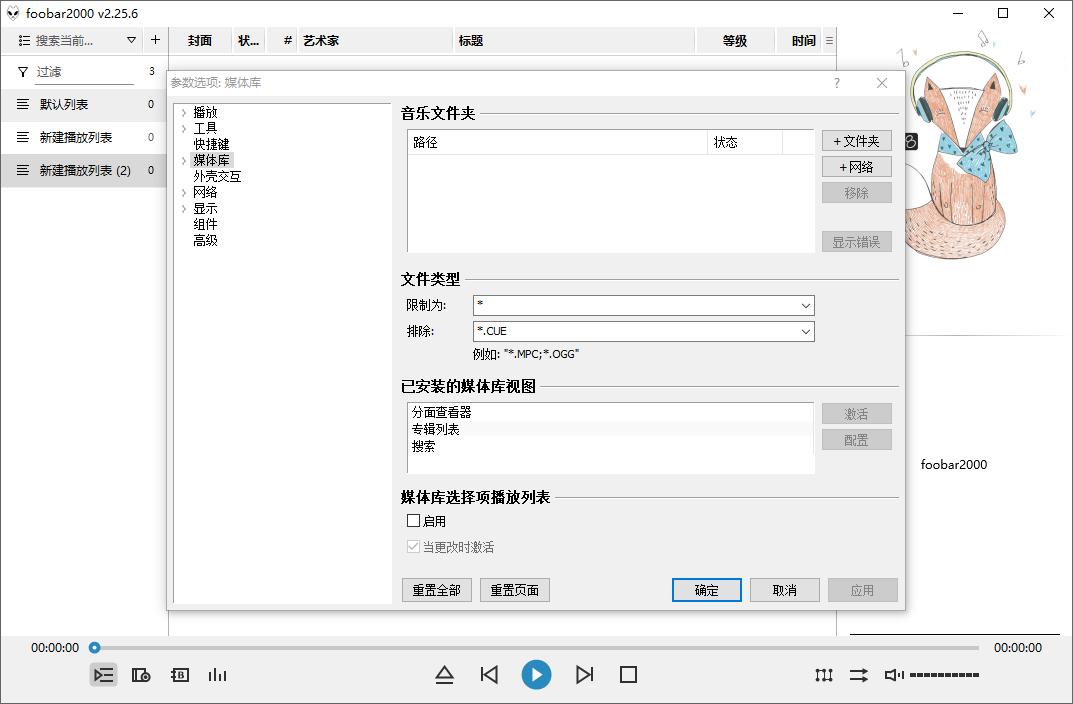Skip to previous track icon
This screenshot has width=1073, height=704.
(x=489, y=675)
